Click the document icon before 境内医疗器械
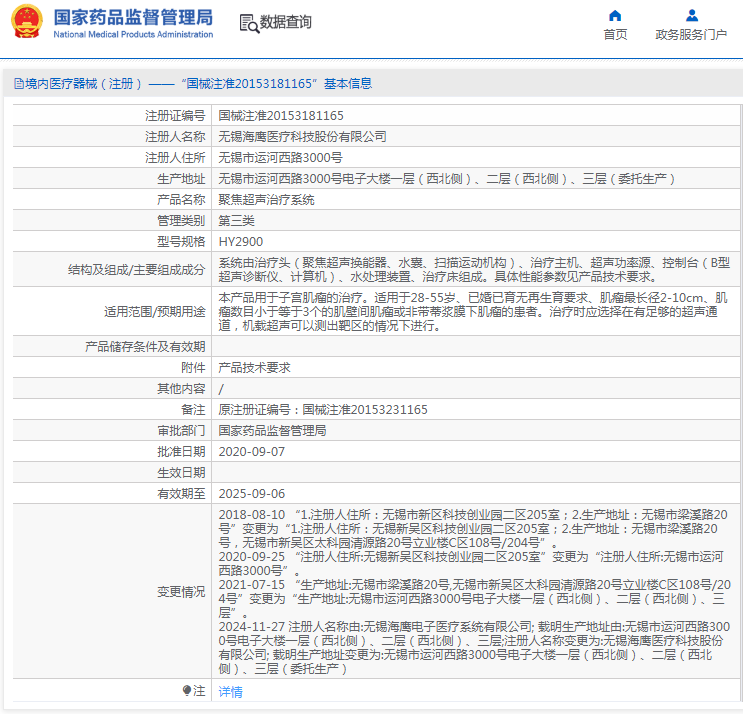743x714 pixels. pyautogui.click(x=18, y=84)
